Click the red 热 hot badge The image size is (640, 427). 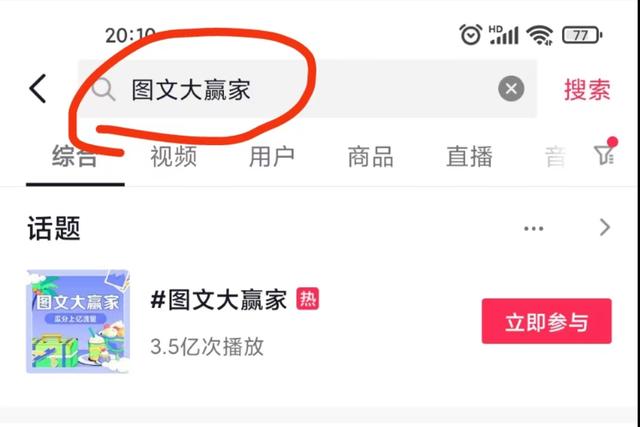(307, 298)
